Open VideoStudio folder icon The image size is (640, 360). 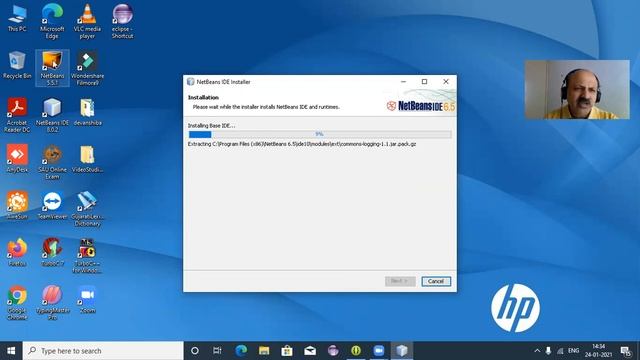(87, 159)
